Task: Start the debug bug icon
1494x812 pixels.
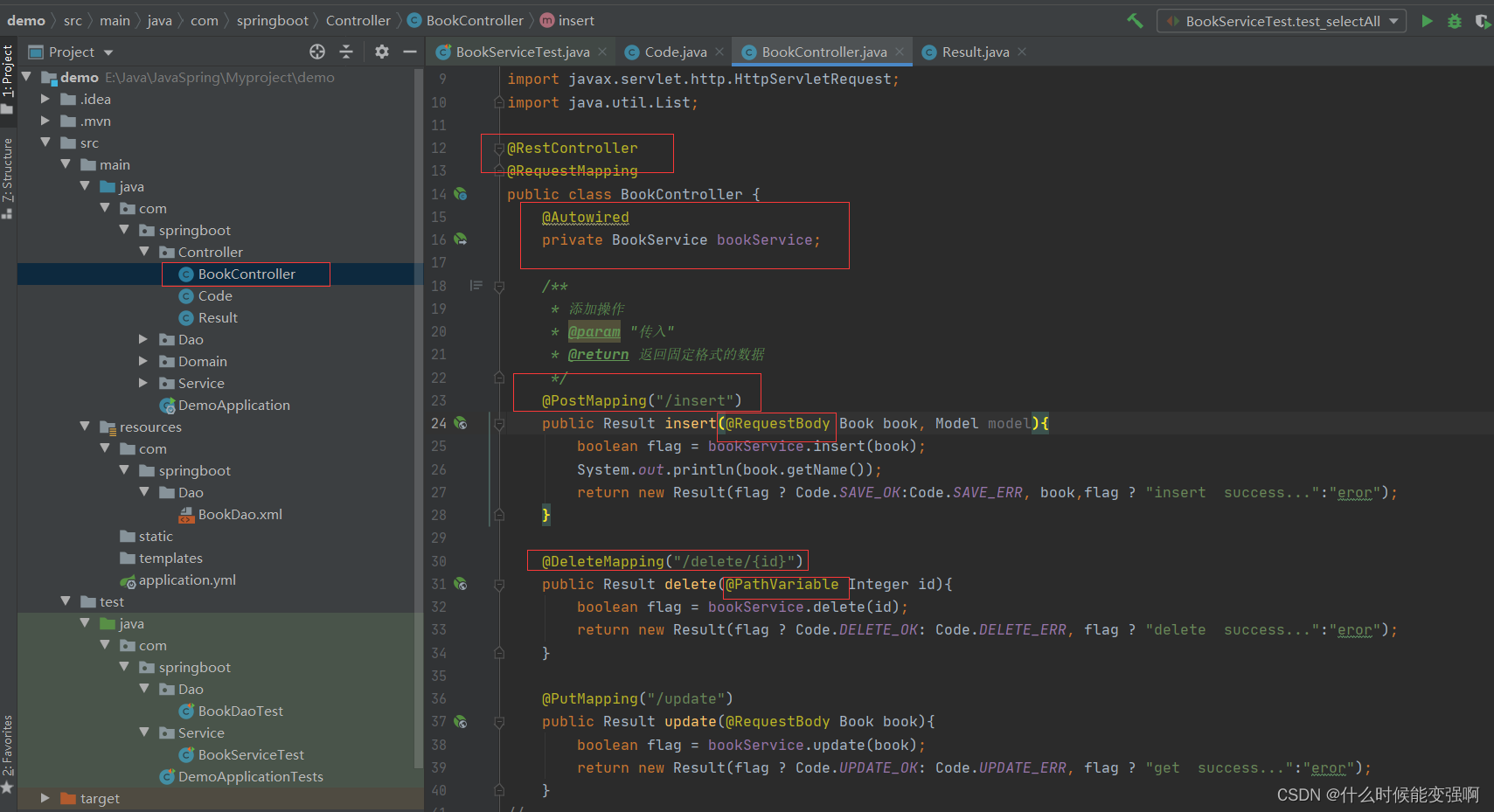Action: 1455,20
